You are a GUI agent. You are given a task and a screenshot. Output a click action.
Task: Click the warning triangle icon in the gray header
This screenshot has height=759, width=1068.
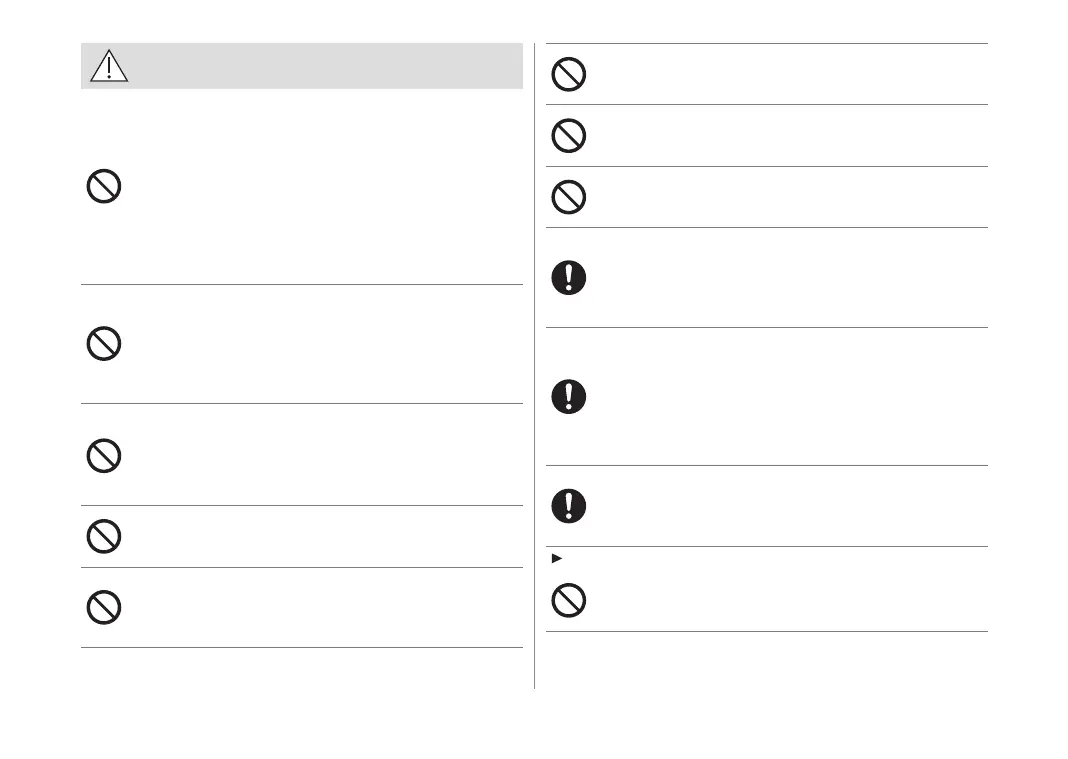tap(108, 65)
